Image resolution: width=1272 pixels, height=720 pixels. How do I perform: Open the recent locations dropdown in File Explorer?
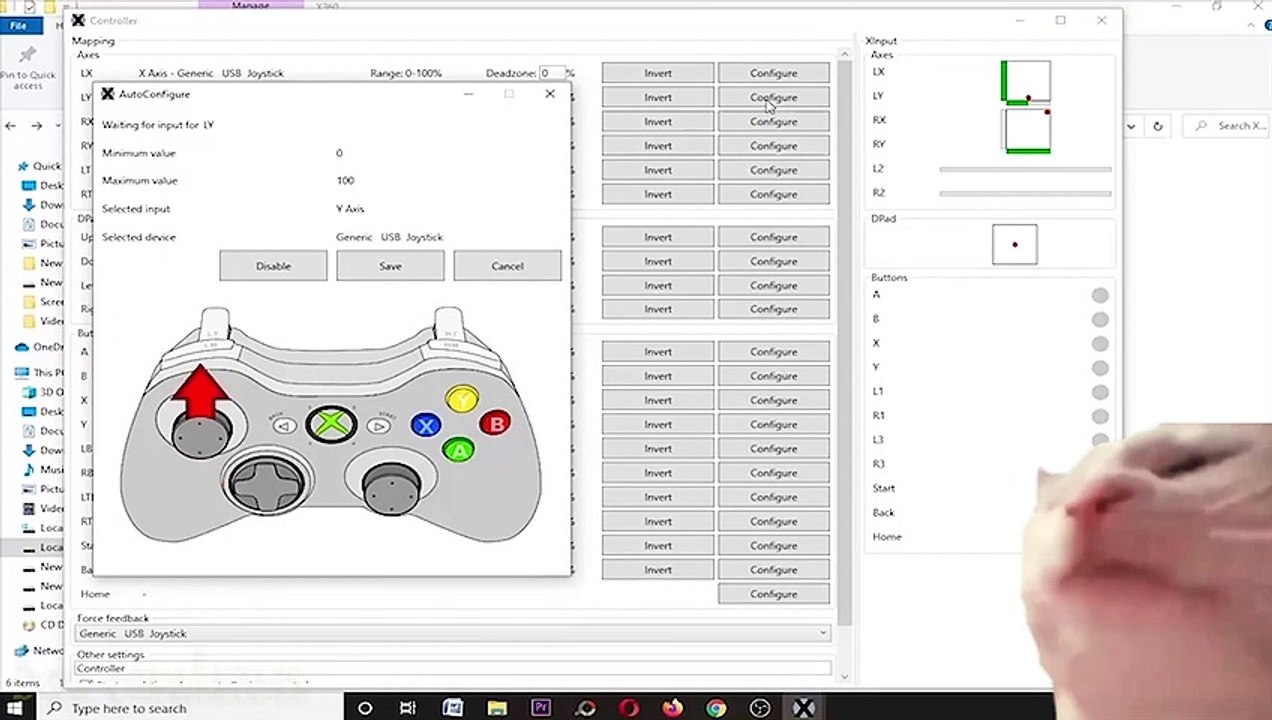coord(57,126)
